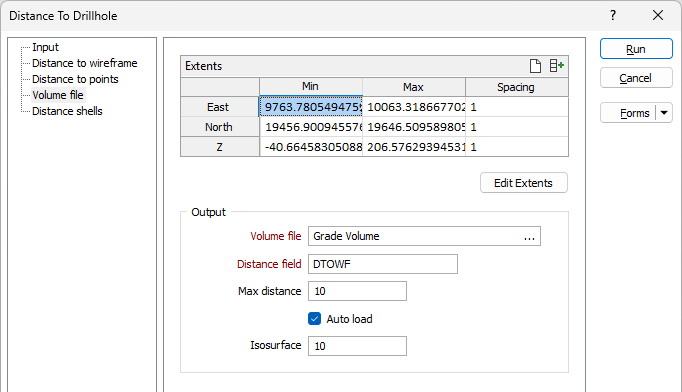The height and width of the screenshot is (392, 682).
Task: Click the Edit Extents button
Action: click(524, 183)
